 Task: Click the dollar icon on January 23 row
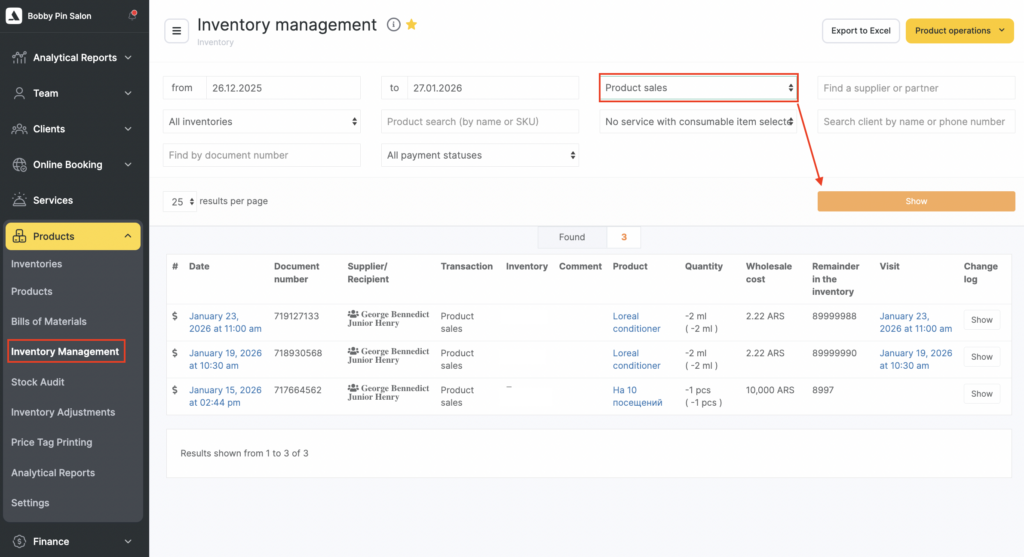(175, 316)
